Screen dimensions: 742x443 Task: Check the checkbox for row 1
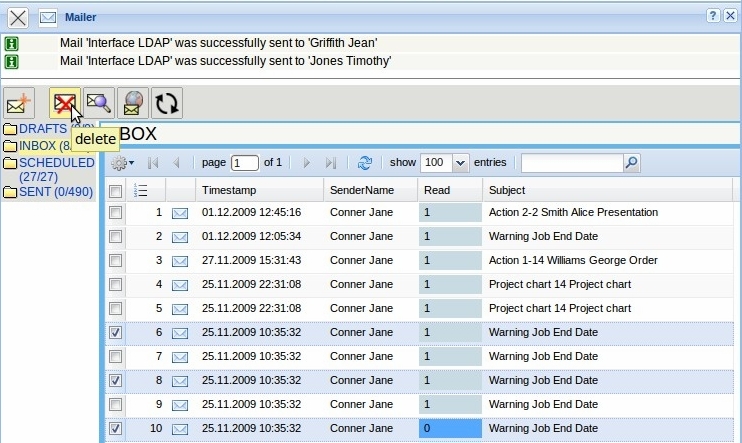tap(116, 212)
